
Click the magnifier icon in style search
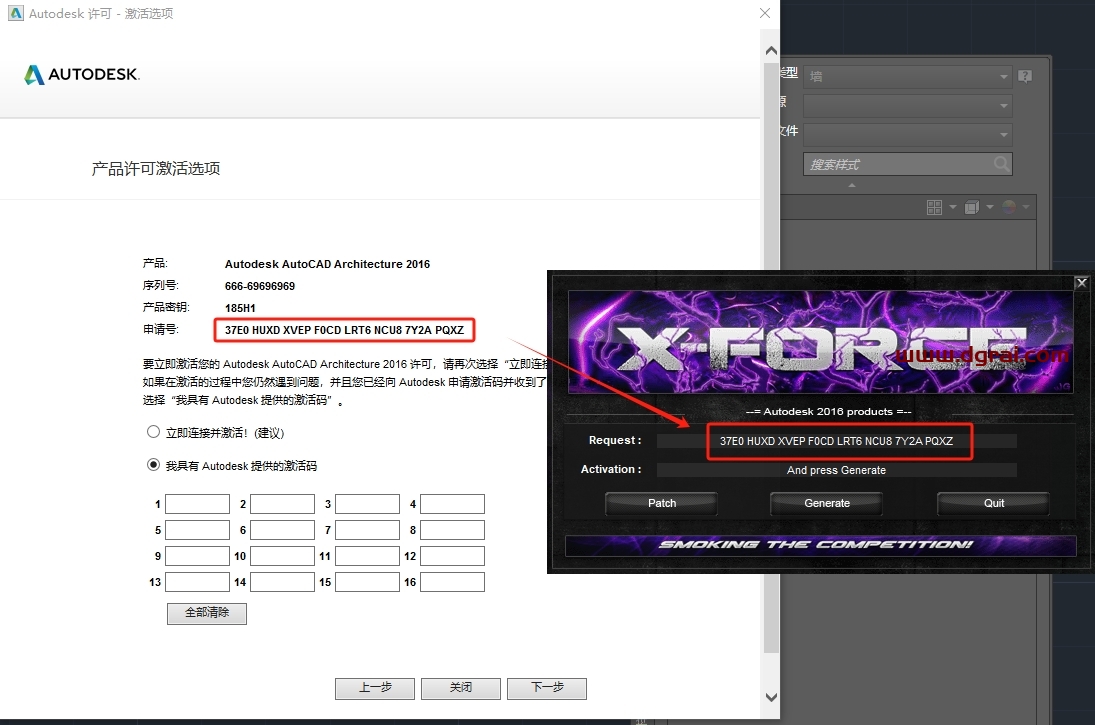coord(1001,164)
